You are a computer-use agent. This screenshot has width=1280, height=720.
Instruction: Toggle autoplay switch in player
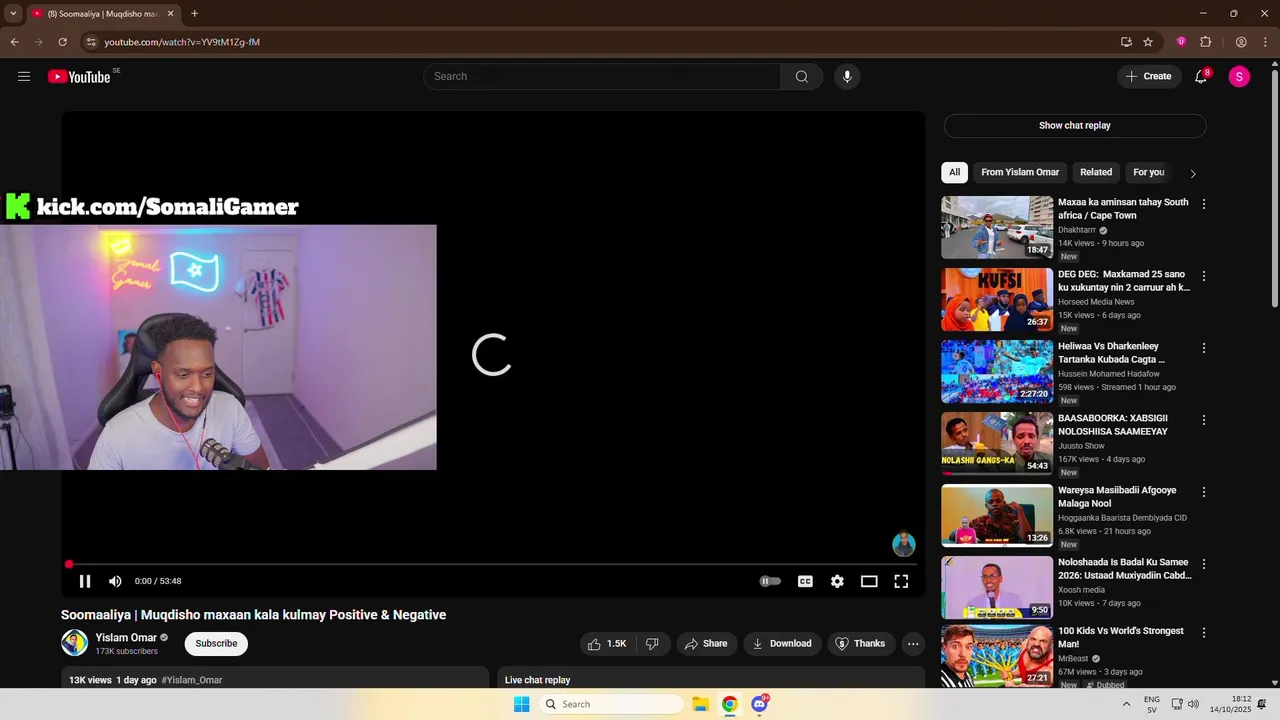click(x=770, y=581)
